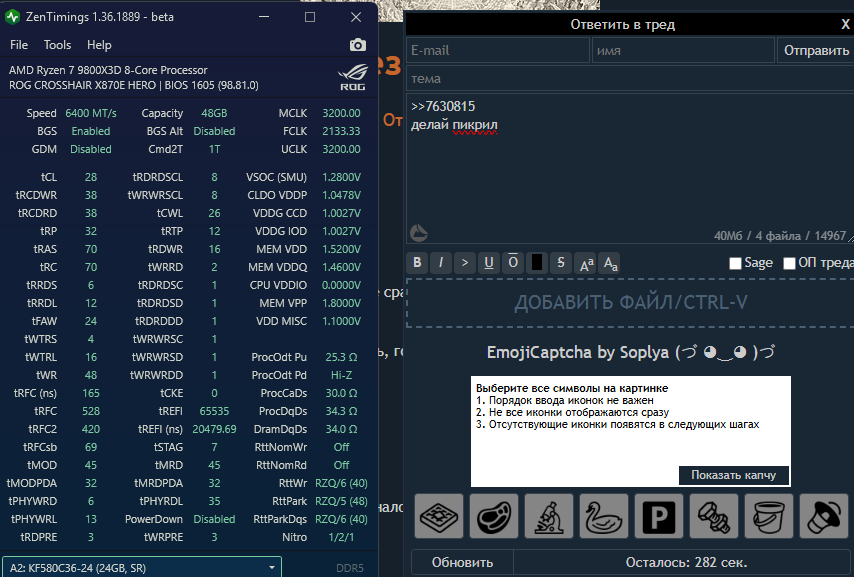Click the ProcCaDs value 30.0 Ω

tap(341, 393)
